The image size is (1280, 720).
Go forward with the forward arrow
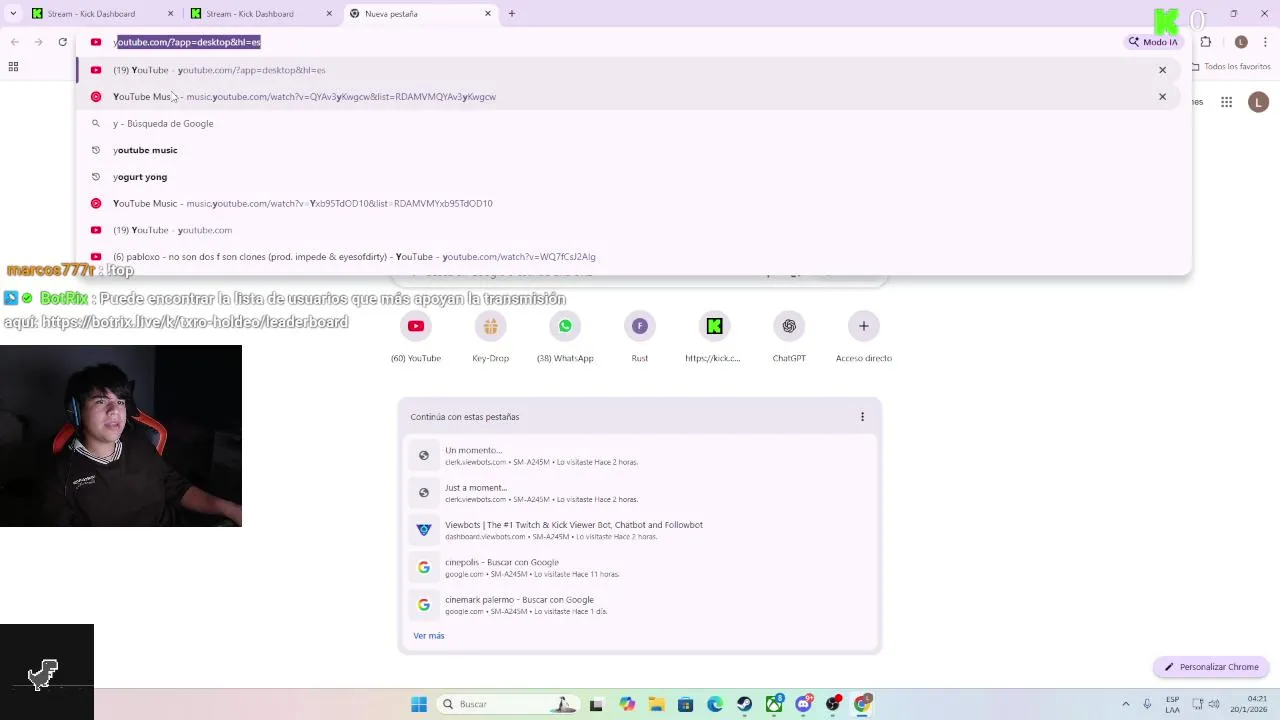click(39, 42)
